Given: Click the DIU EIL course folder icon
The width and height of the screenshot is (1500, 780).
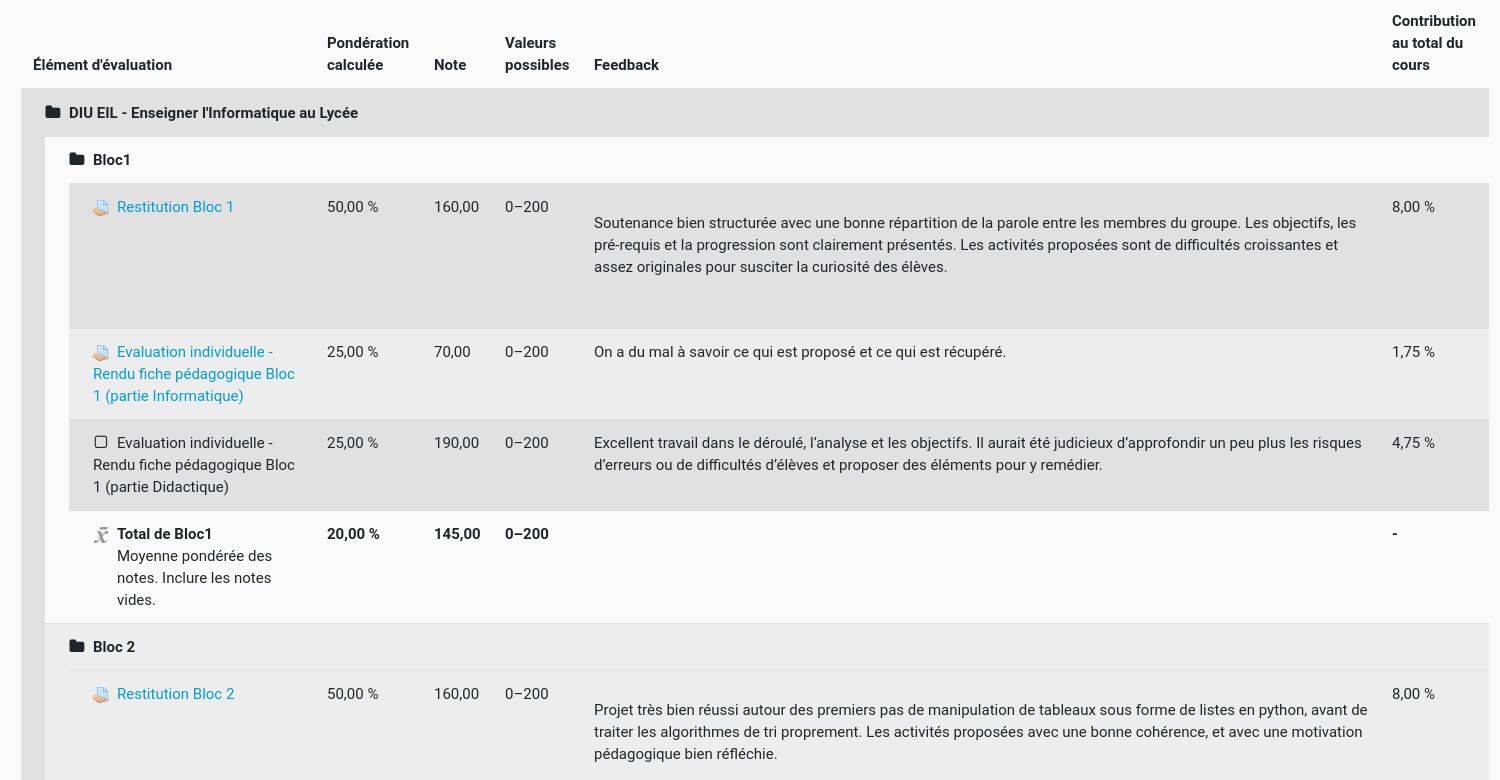Looking at the screenshot, I should point(52,112).
